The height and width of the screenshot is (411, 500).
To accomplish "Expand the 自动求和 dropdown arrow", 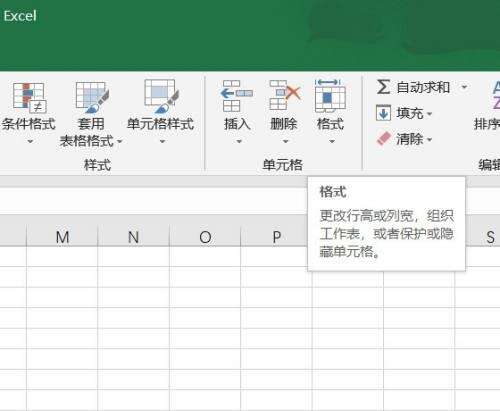I will [464, 87].
